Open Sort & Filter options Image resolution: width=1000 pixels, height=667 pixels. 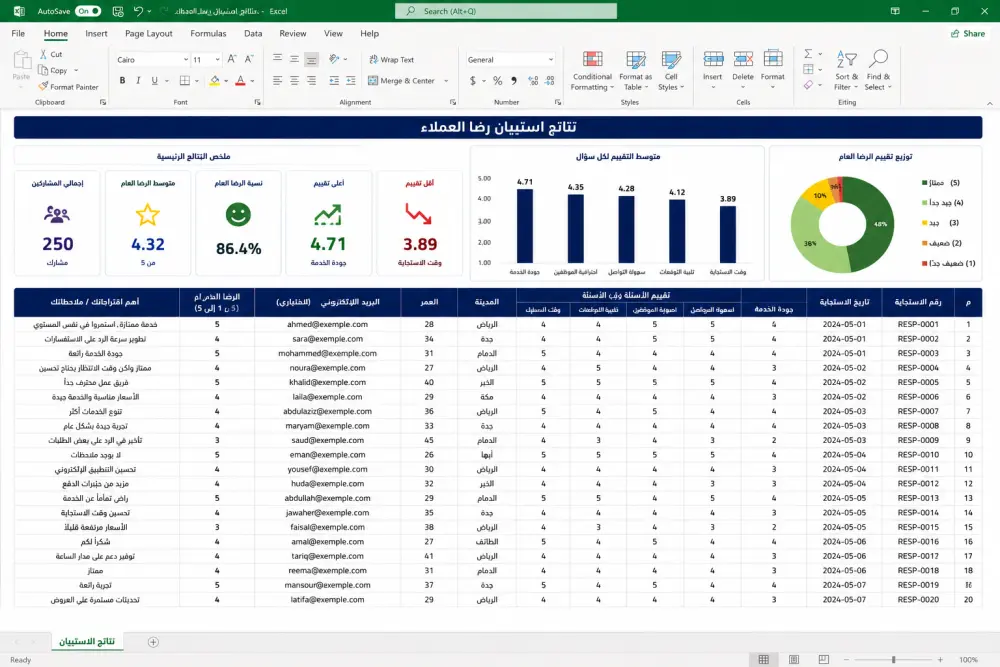coord(846,70)
